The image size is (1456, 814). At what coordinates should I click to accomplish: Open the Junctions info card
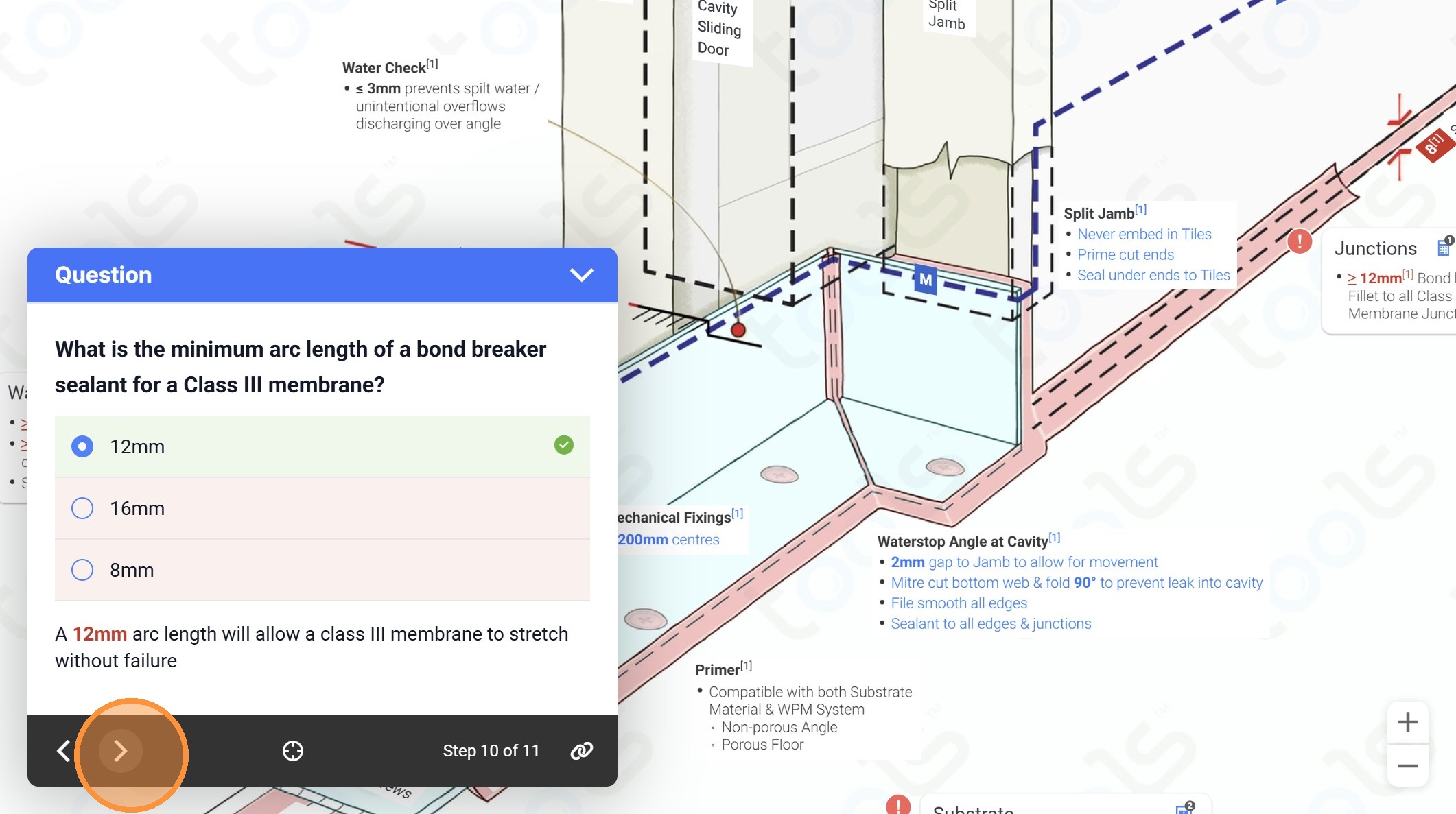[x=1376, y=248]
